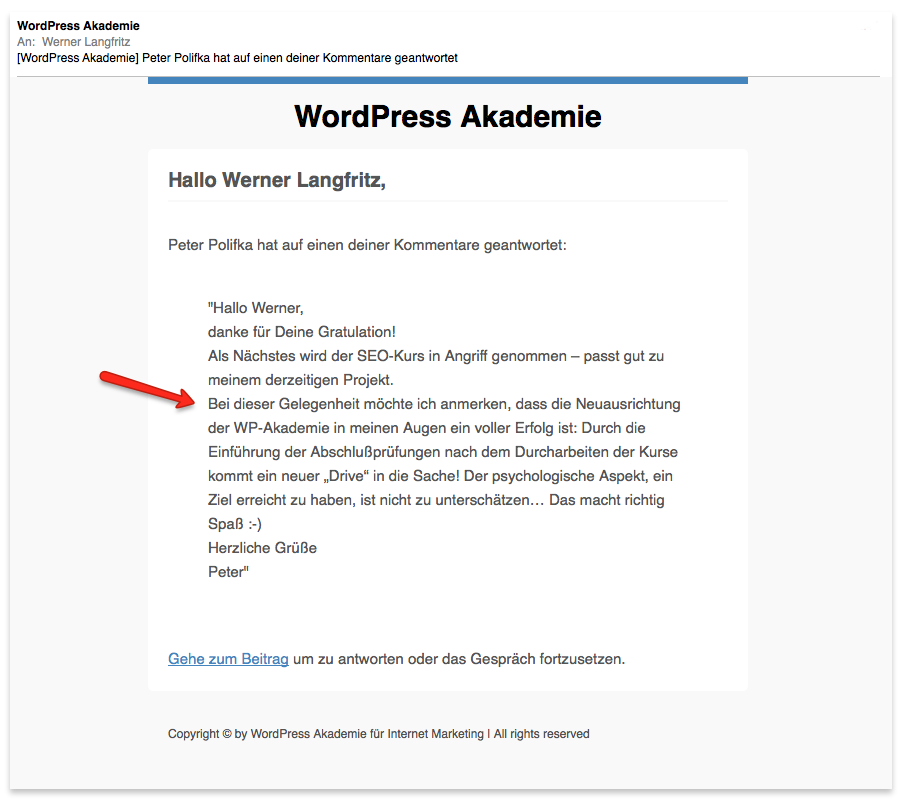Click line beginning 'Ziel erreicht zu haben'
This screenshot has height=800, width=903.
click(x=436, y=500)
